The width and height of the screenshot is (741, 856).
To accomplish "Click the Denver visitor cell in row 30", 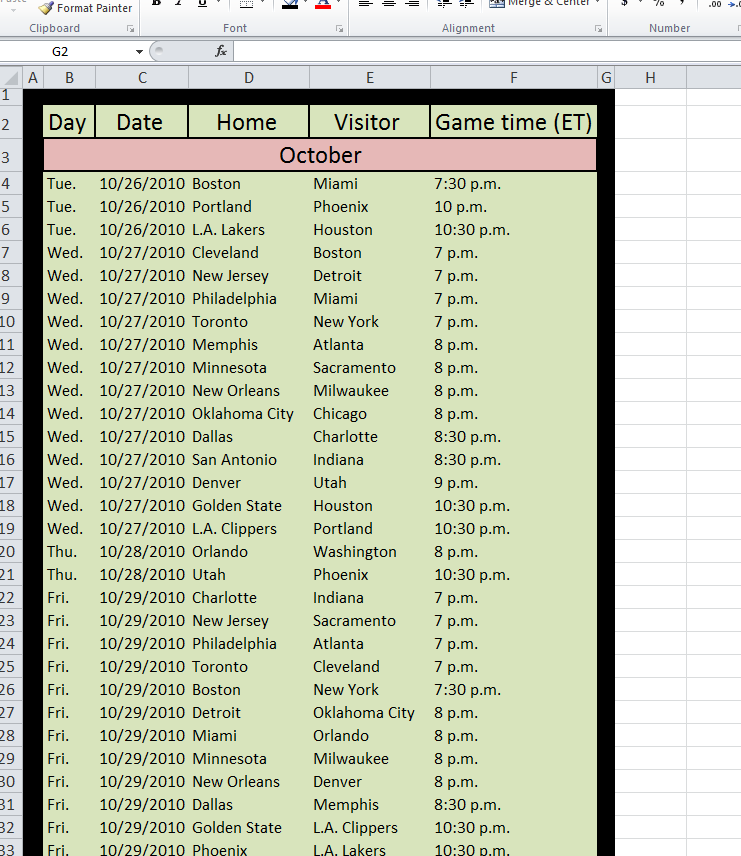I will tap(370, 781).
